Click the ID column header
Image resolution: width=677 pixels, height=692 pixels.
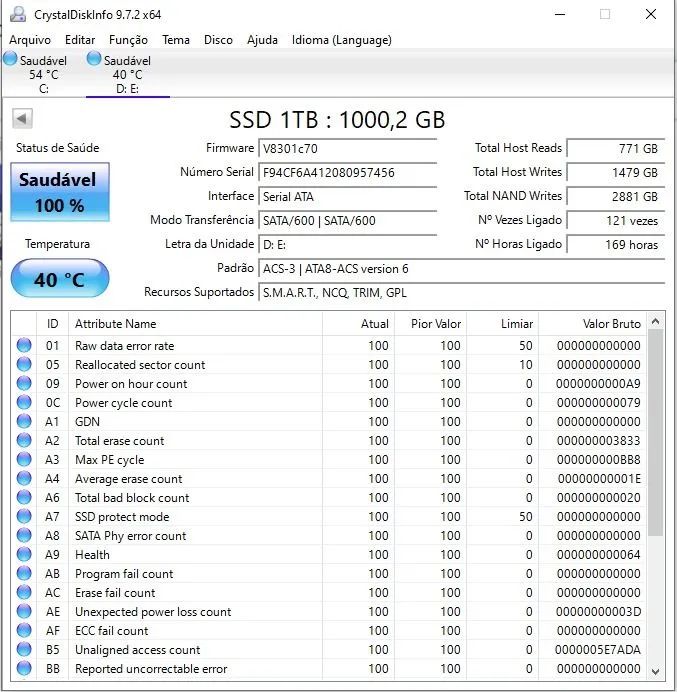(53, 324)
